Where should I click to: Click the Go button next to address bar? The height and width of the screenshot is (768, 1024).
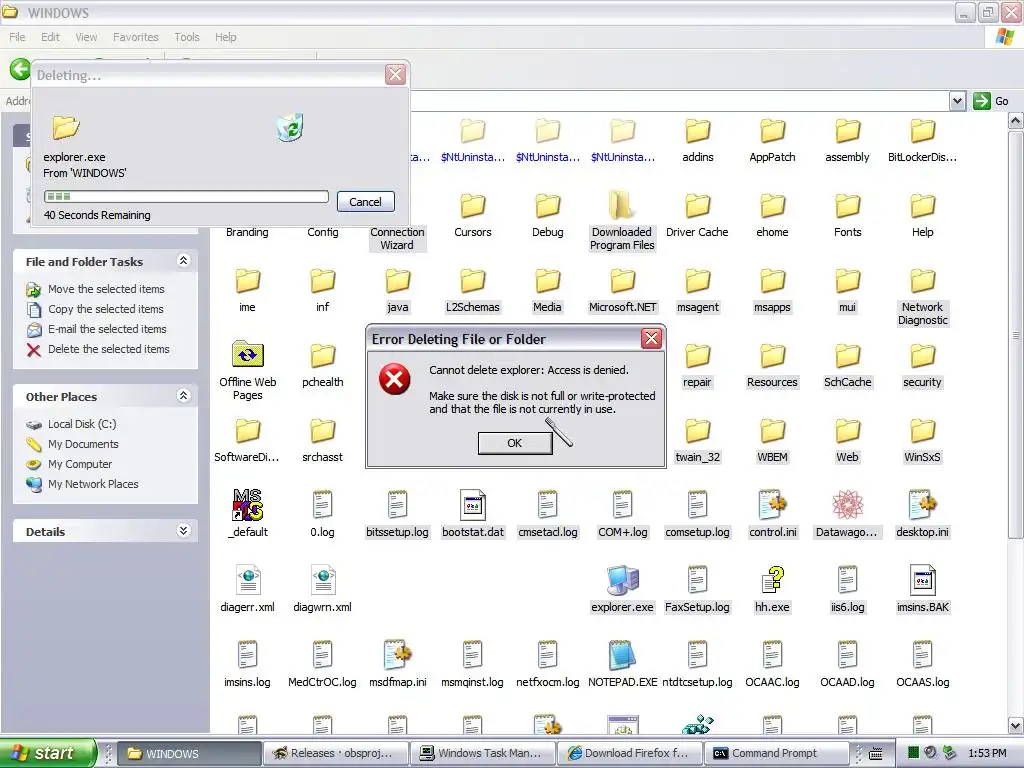pyautogui.click(x=991, y=101)
